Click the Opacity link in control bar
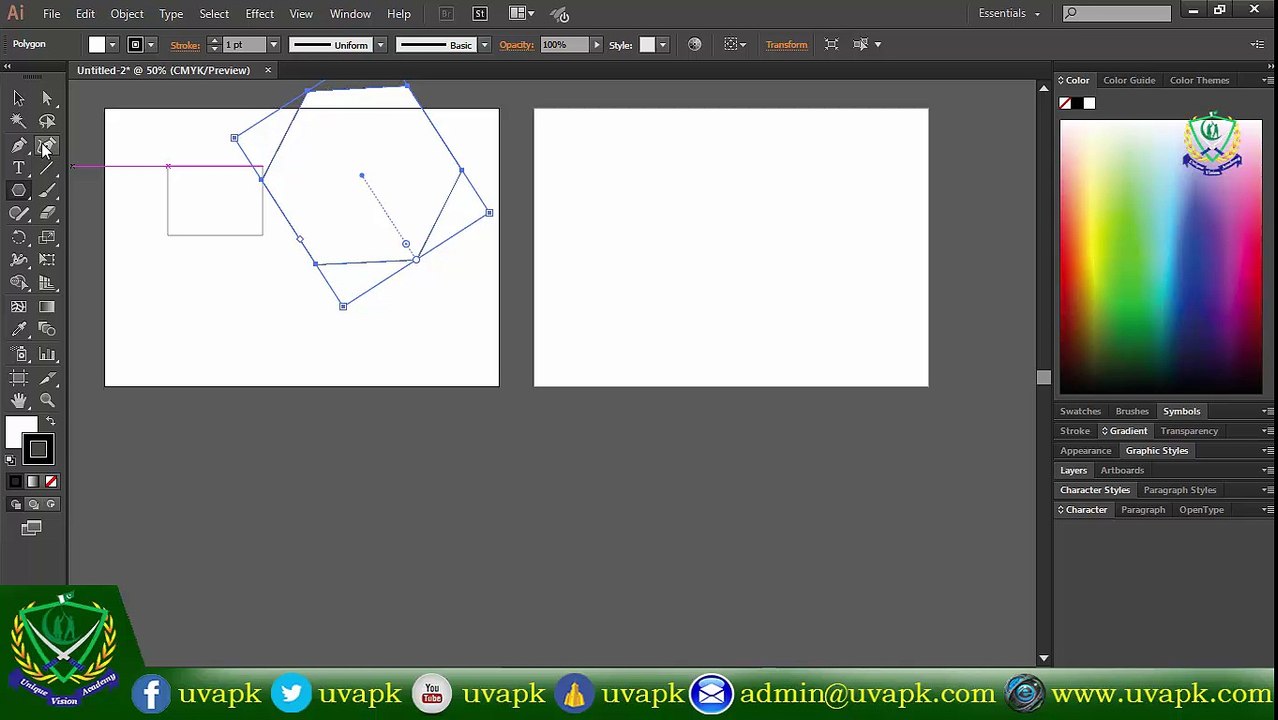Screen dimensions: 1278x720 coord(516,45)
